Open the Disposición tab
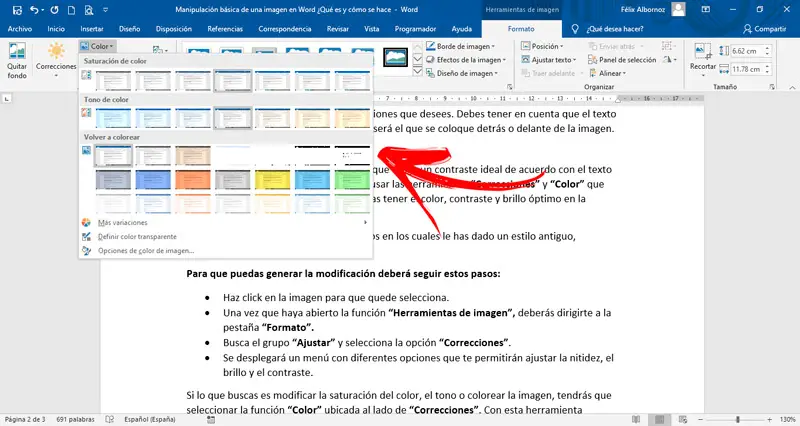This screenshot has width=800, height=426. [x=174, y=29]
